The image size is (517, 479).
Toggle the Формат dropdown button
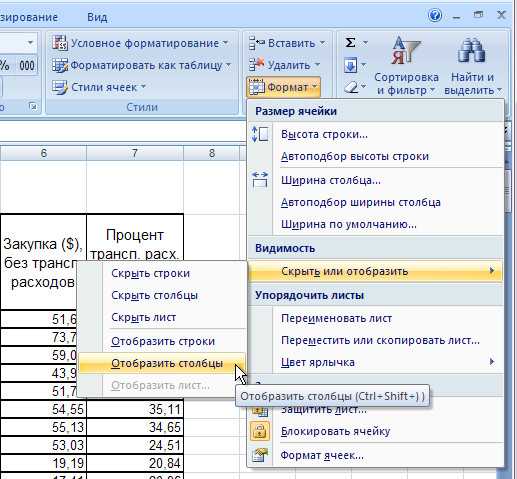tap(284, 87)
